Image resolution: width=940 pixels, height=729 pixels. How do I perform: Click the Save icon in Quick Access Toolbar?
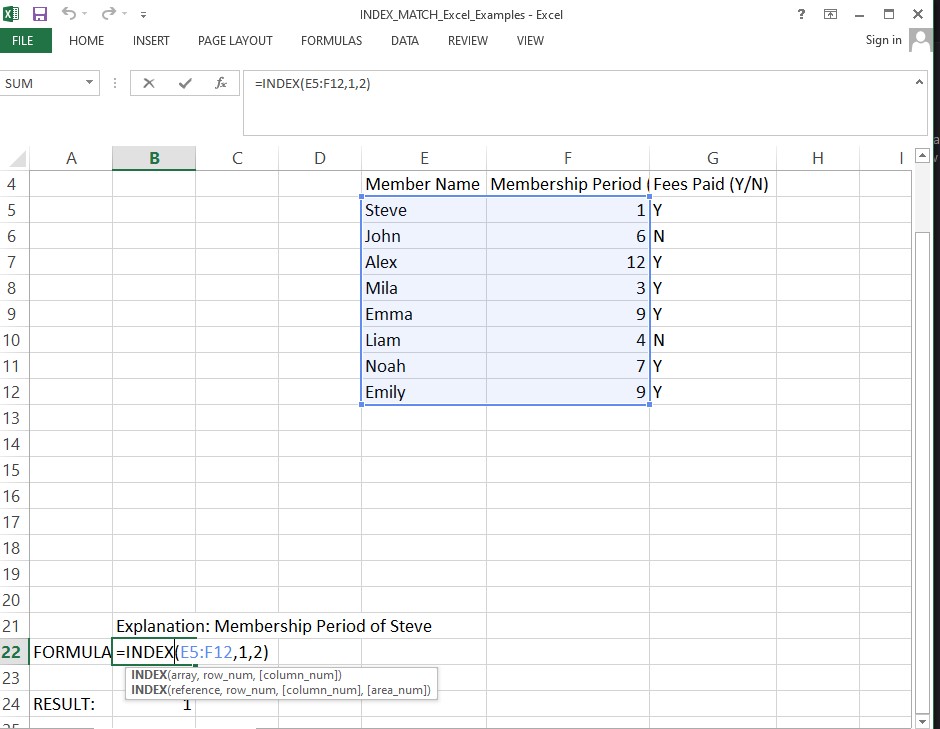pos(40,14)
